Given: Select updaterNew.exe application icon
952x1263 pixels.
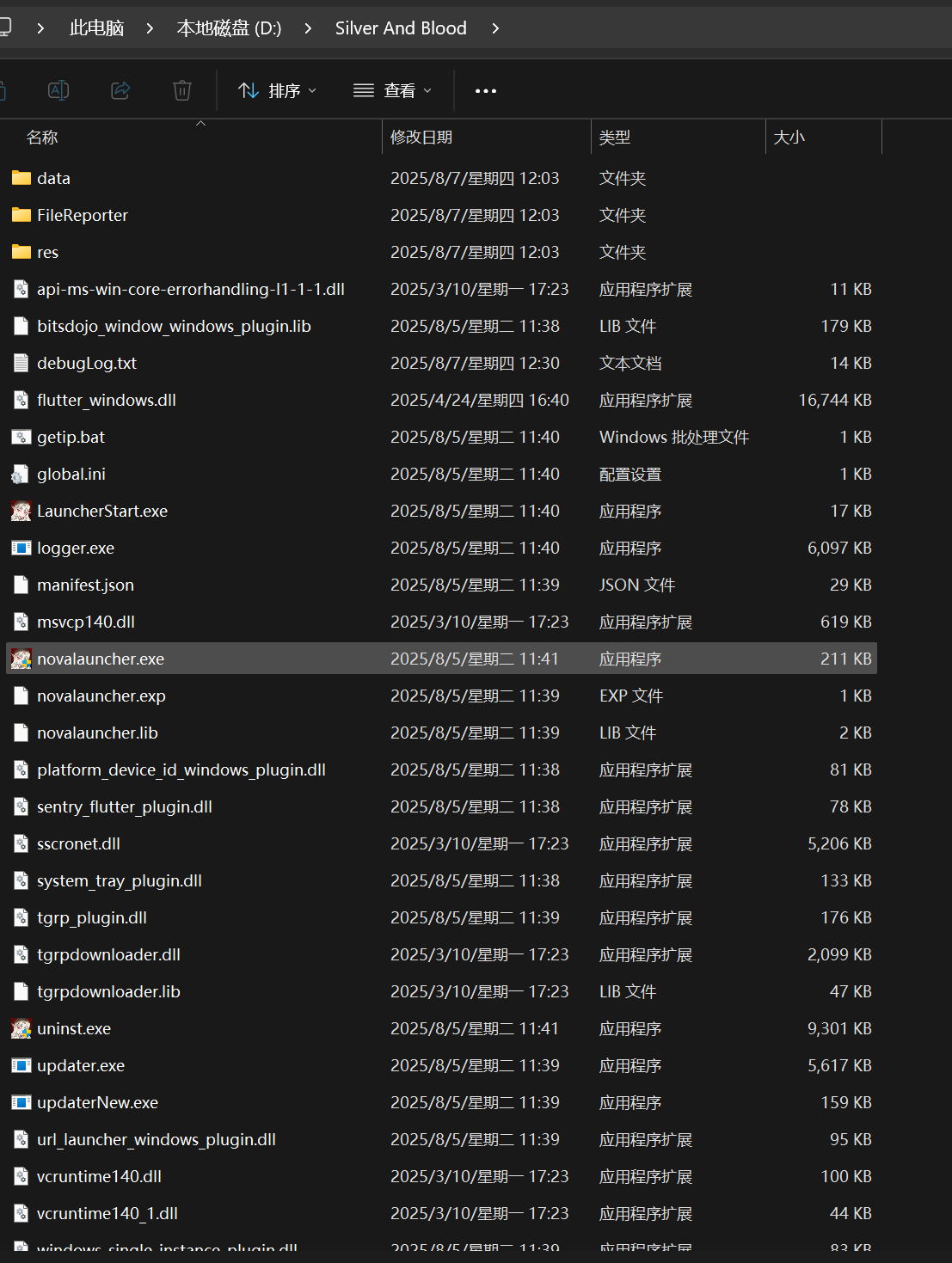Looking at the screenshot, I should pyautogui.click(x=21, y=1102).
